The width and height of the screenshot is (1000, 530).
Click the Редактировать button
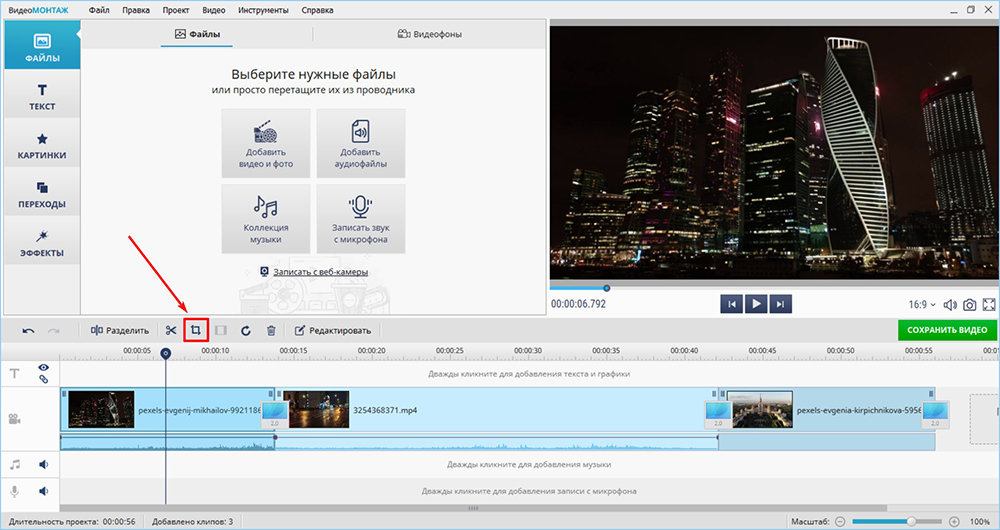point(333,330)
